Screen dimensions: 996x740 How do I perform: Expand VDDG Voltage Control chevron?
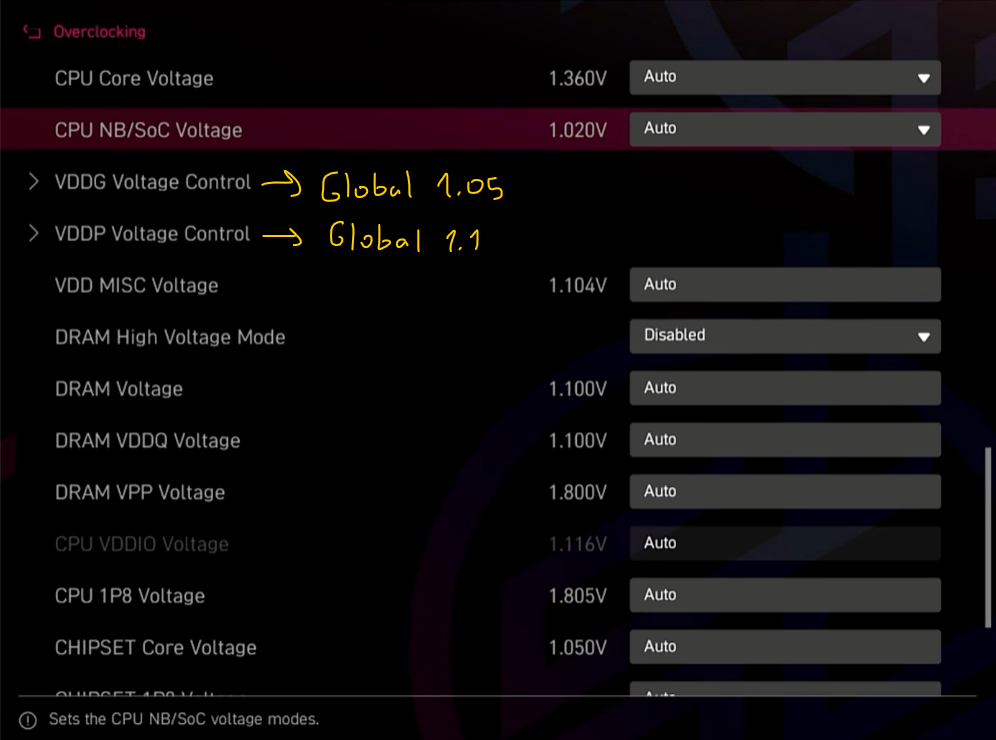click(34, 182)
